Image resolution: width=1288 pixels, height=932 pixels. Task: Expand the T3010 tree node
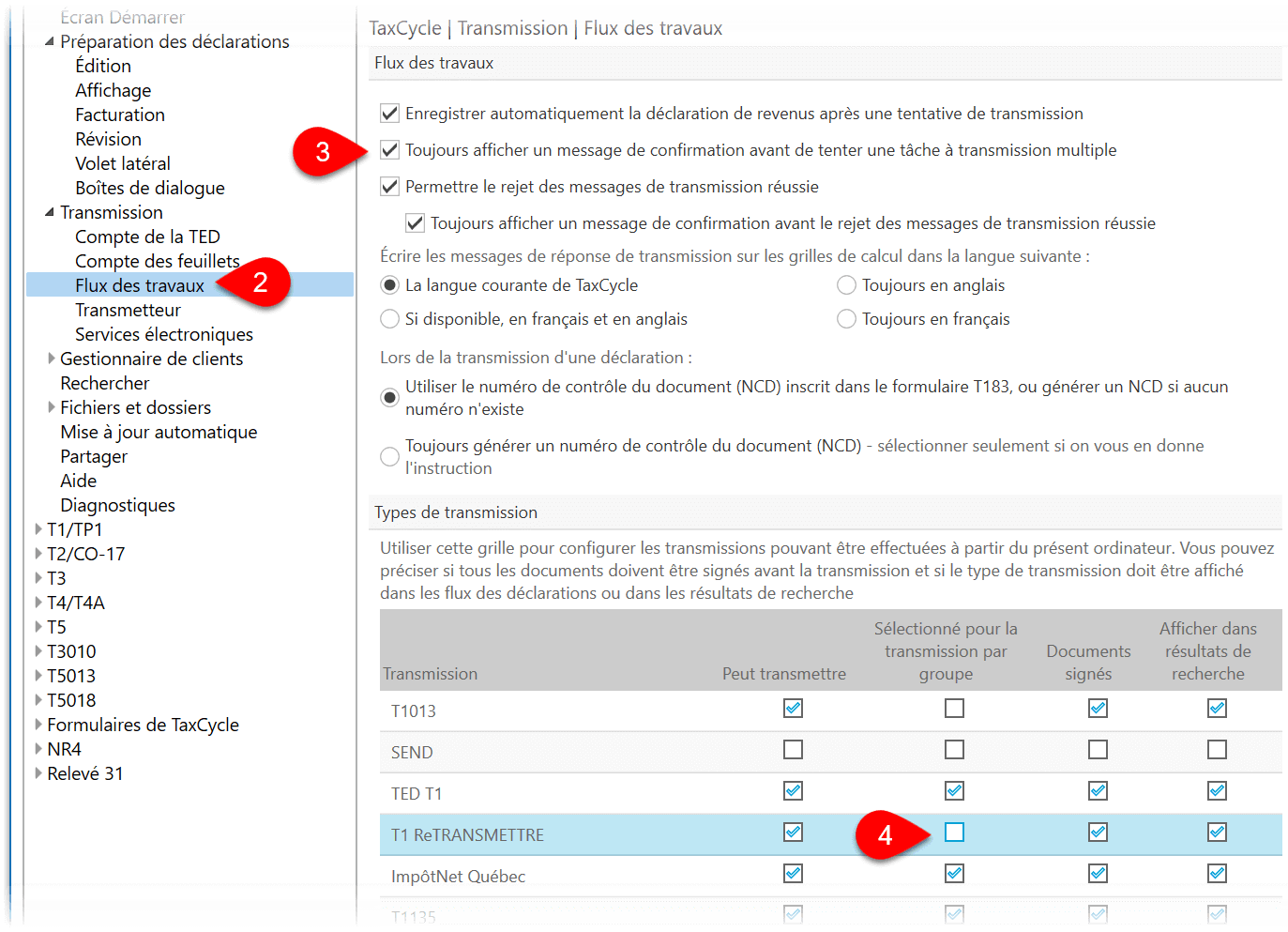(x=38, y=651)
